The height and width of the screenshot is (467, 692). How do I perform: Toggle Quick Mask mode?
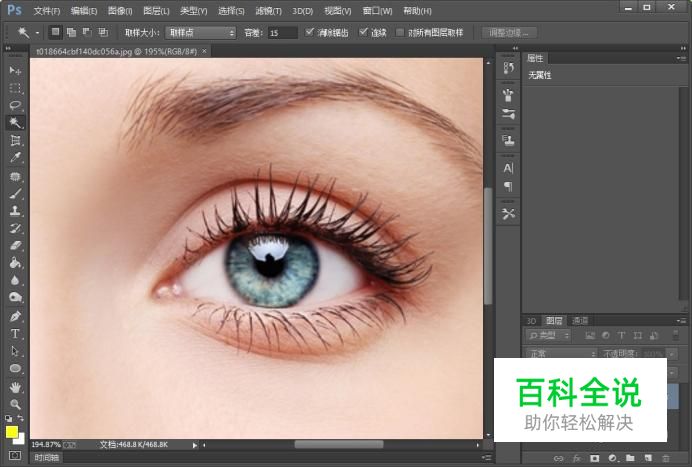click(15, 455)
